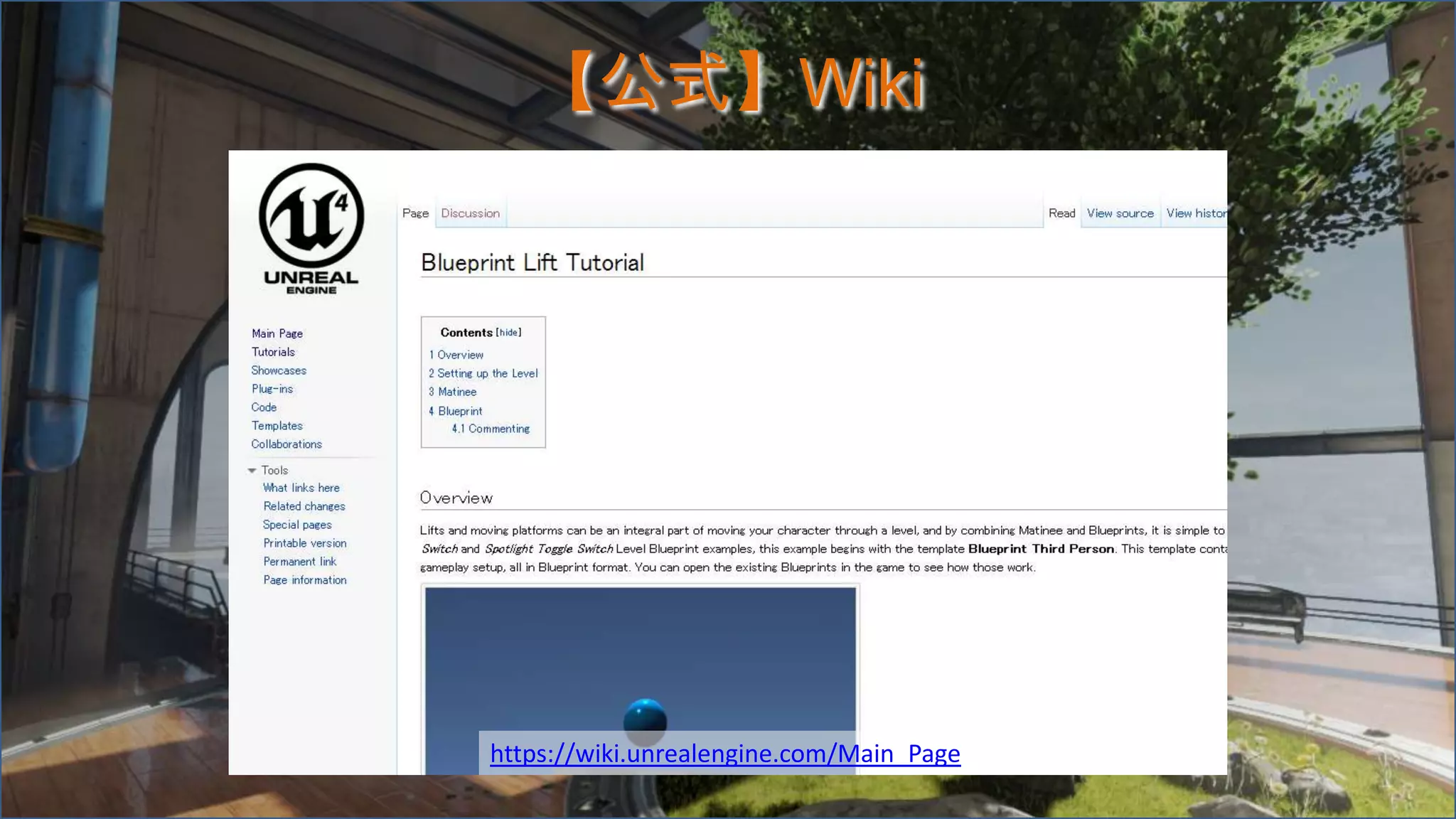Open What links here tool

pyautogui.click(x=301, y=488)
